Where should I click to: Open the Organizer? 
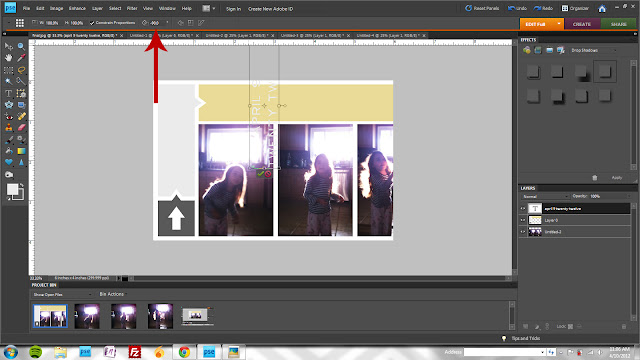click(x=575, y=8)
